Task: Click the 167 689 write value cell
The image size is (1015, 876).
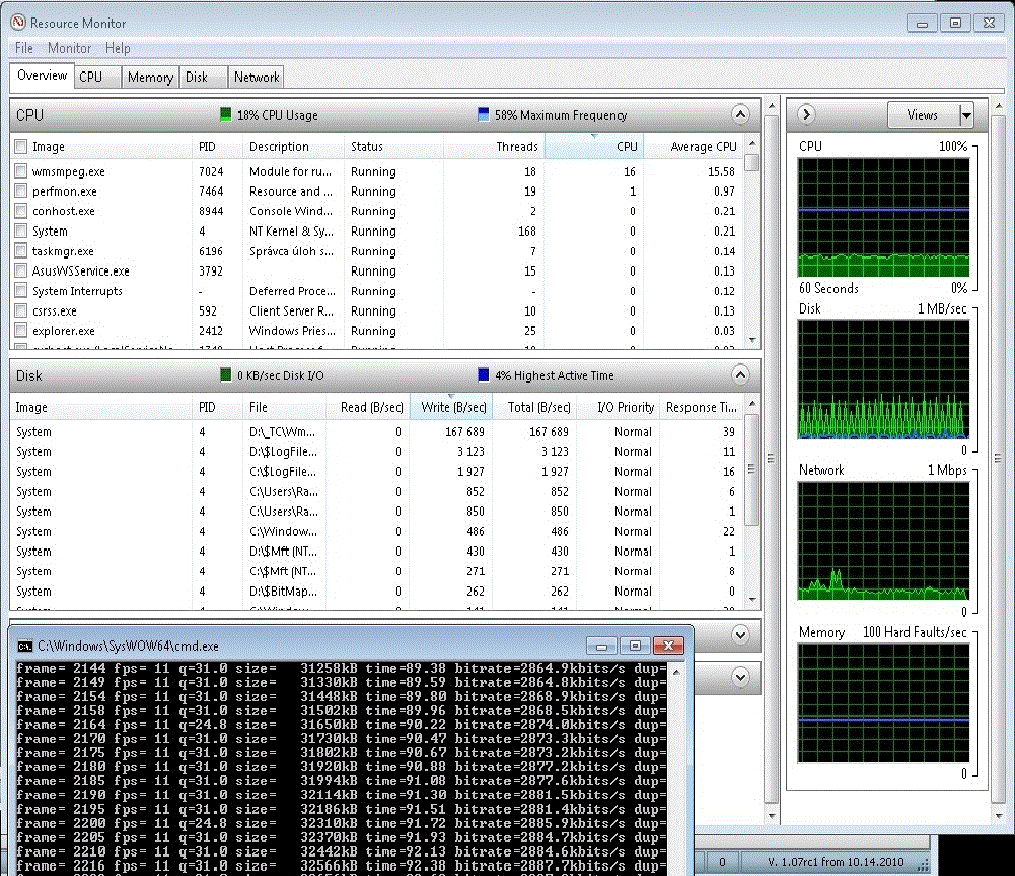Action: pos(464,431)
